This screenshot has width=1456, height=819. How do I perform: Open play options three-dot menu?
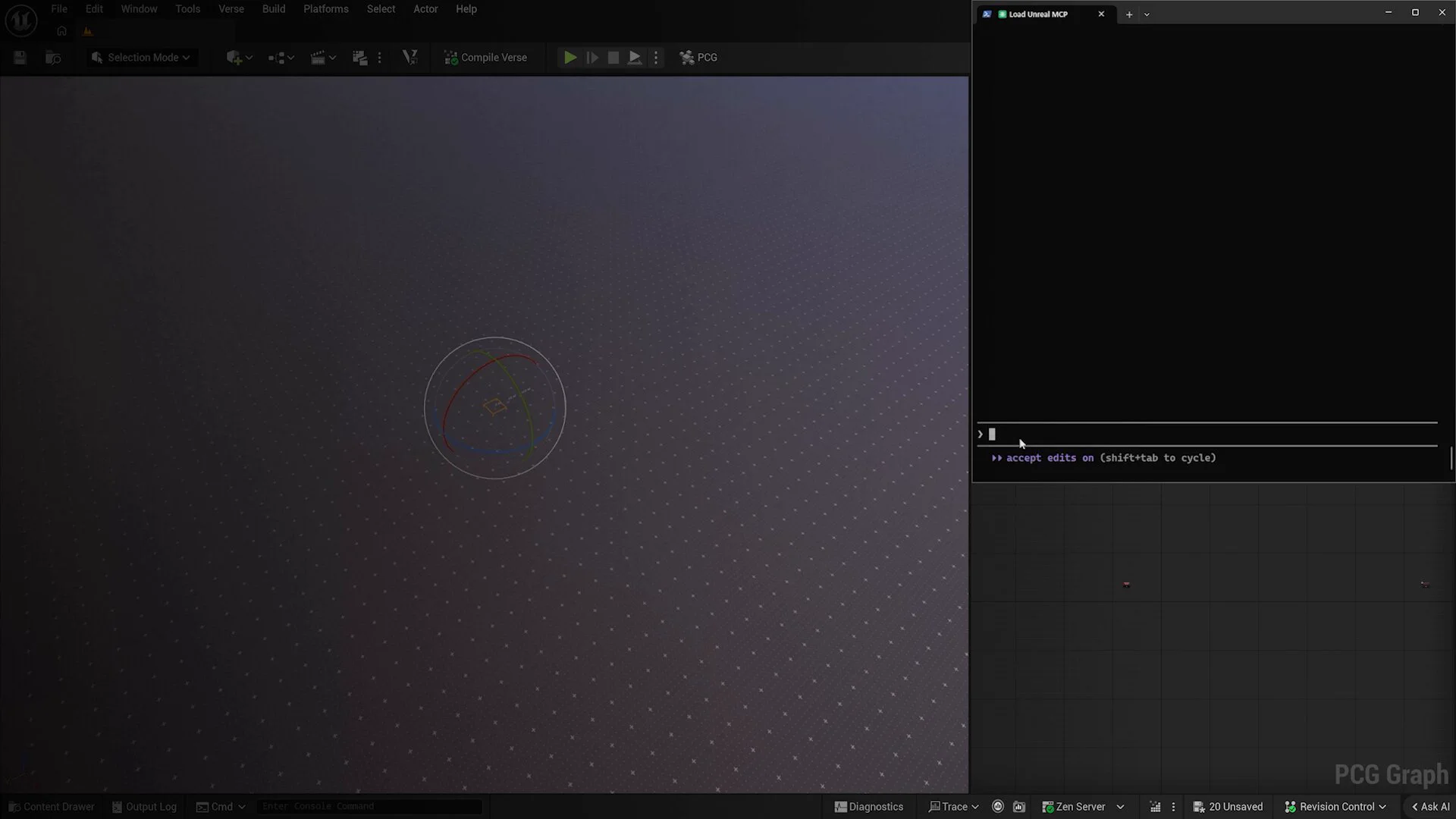click(x=656, y=58)
